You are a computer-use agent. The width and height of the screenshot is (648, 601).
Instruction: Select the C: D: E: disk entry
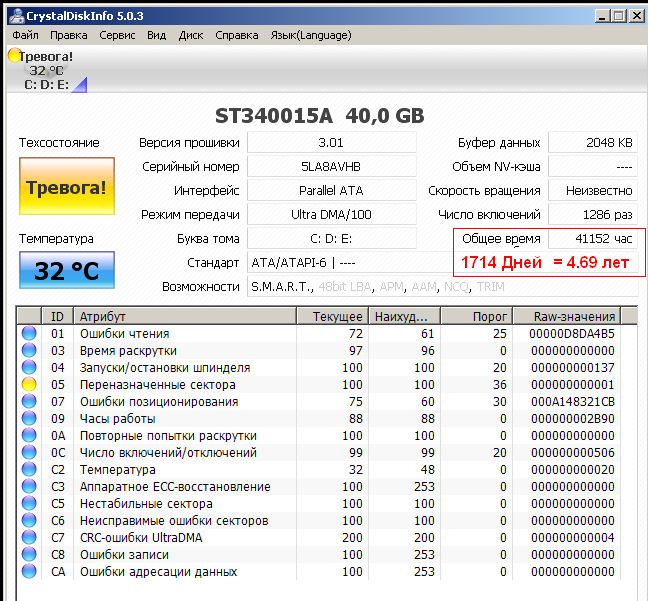[x=46, y=85]
